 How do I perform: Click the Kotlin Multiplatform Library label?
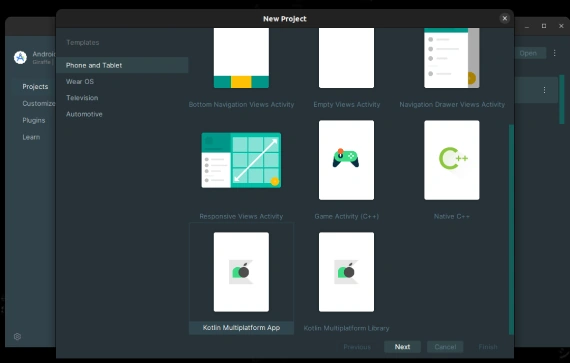(x=346, y=328)
